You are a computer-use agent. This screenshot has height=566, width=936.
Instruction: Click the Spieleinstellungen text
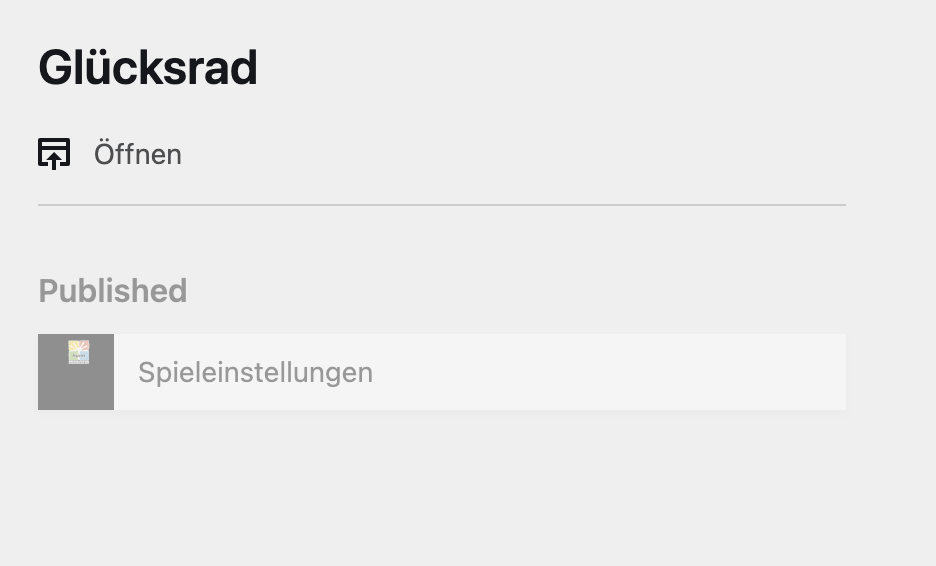[255, 372]
